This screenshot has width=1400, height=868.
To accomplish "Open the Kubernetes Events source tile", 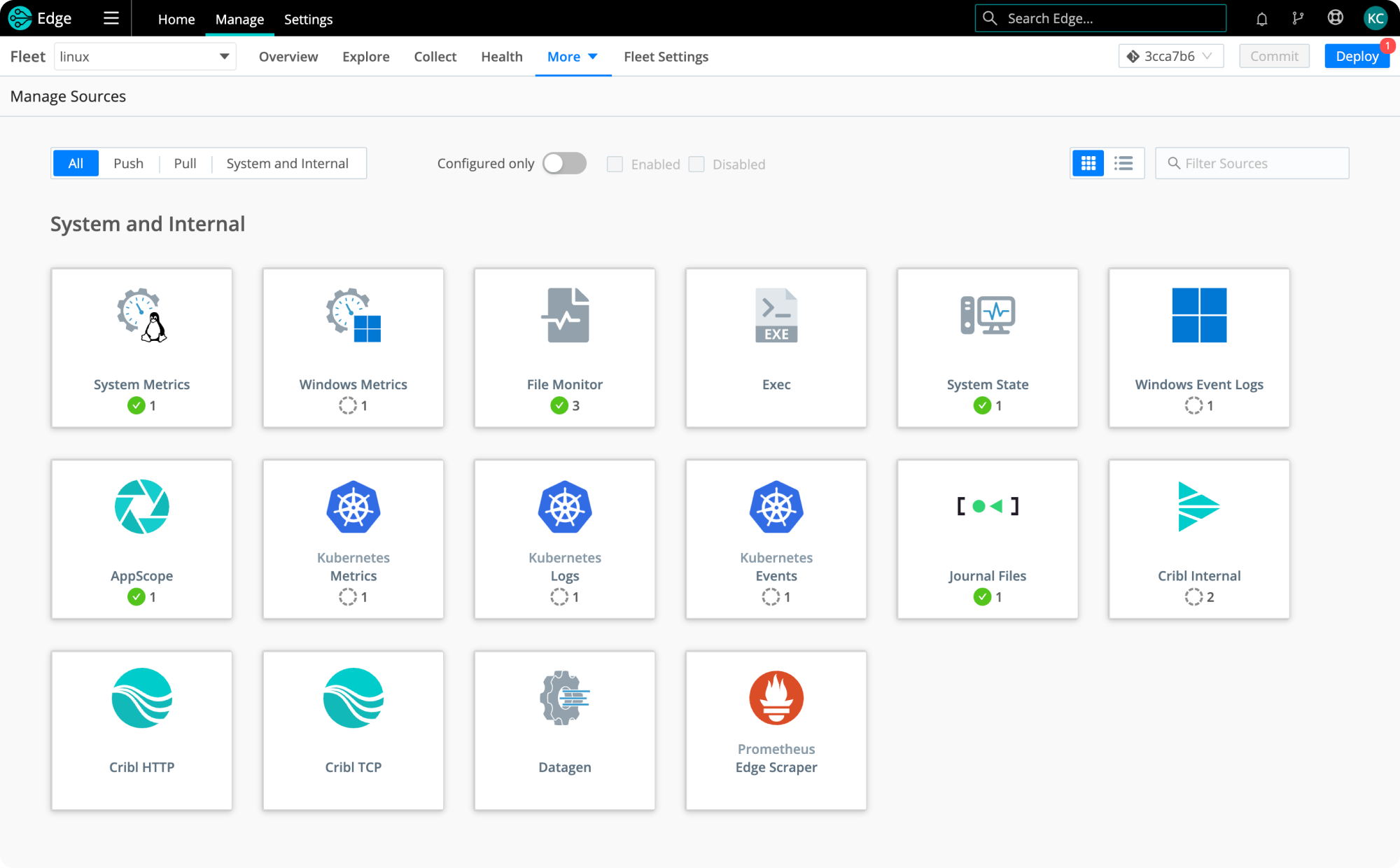I will click(776, 539).
